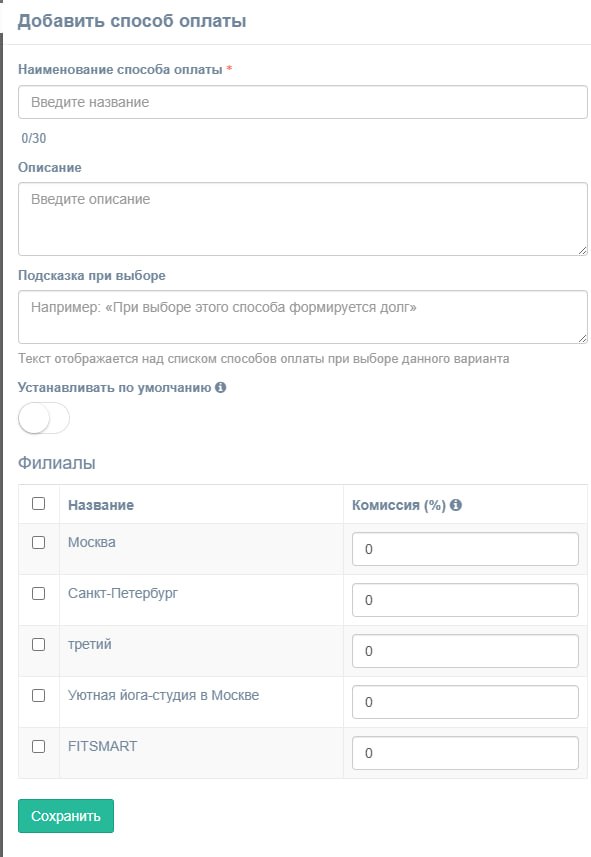Toggle the Устанавливать по умолчанию switch
The width and height of the screenshot is (591, 857).
(44, 419)
